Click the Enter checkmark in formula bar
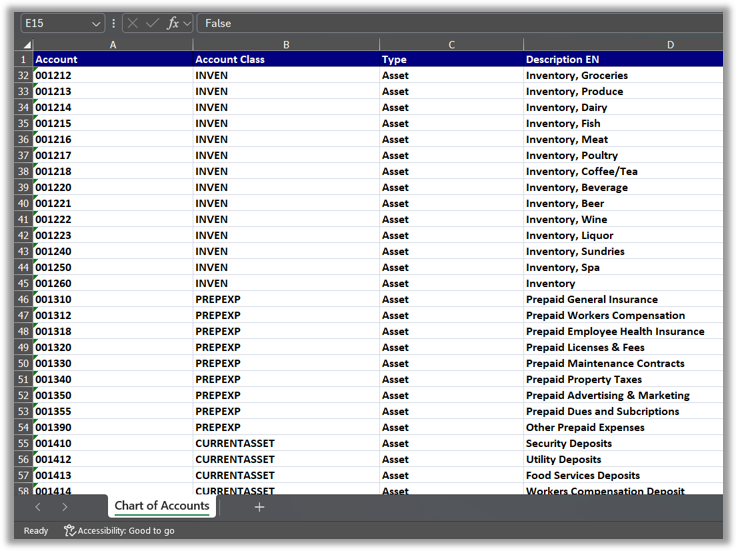 pyautogui.click(x=152, y=23)
